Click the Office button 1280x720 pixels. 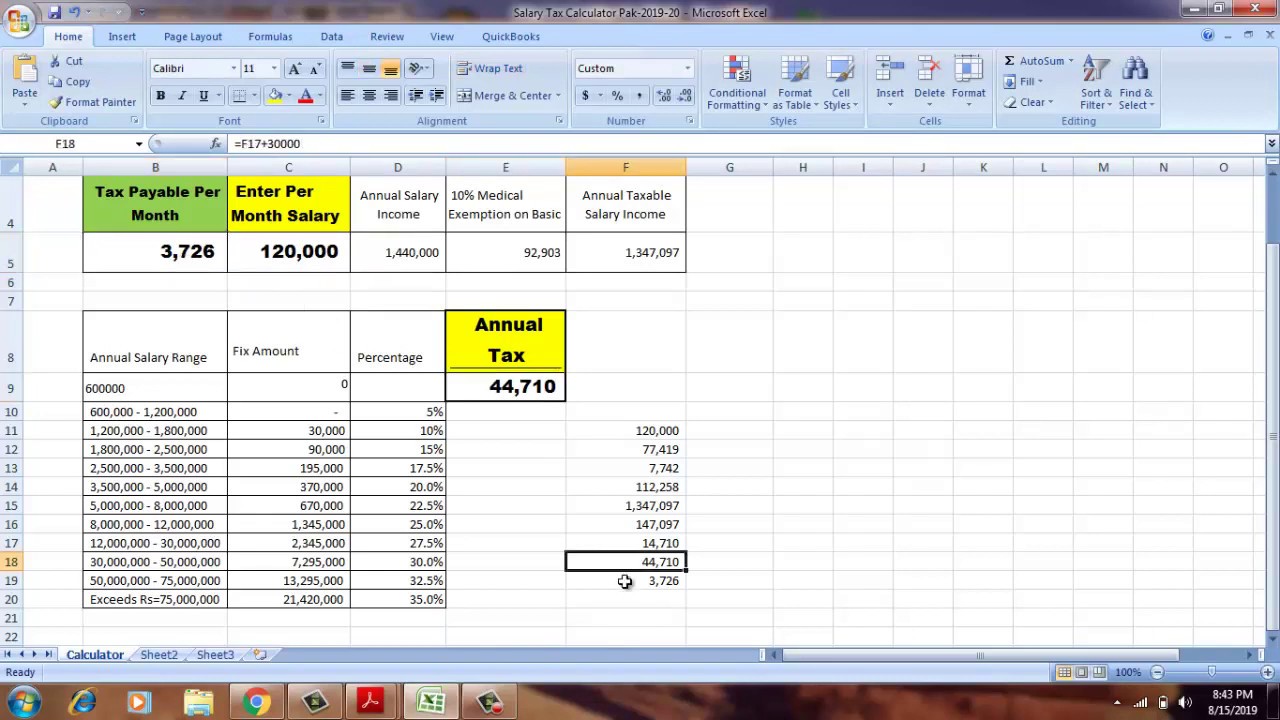[x=18, y=19]
